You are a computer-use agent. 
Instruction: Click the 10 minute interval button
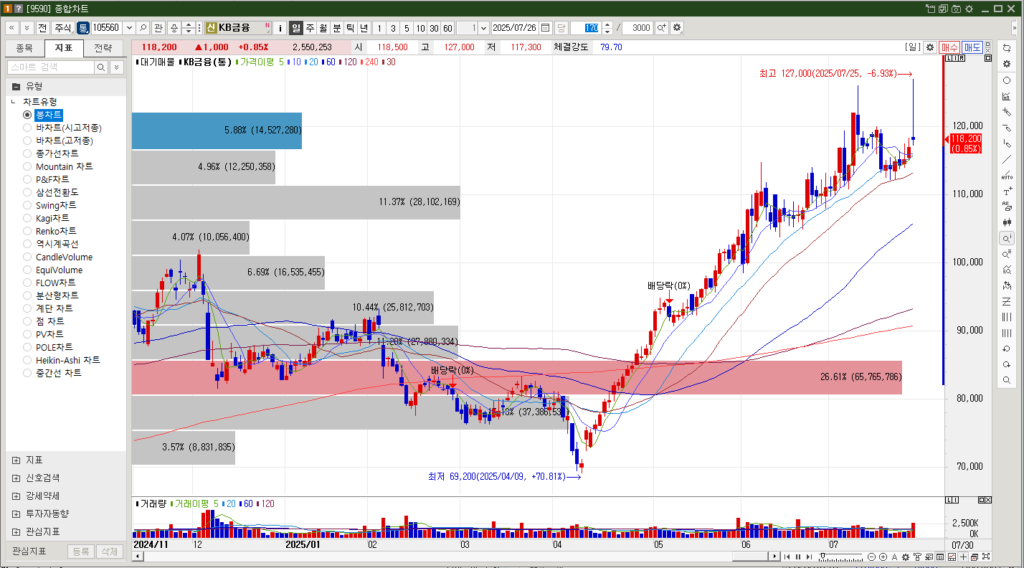coord(420,28)
